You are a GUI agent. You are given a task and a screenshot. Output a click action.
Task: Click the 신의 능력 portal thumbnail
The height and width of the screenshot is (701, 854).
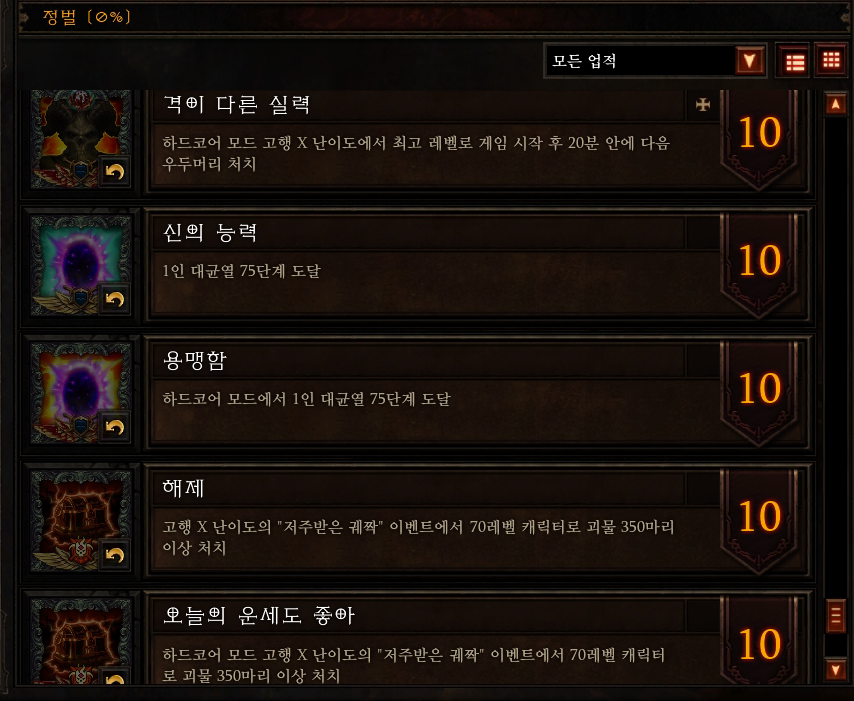click(x=80, y=265)
